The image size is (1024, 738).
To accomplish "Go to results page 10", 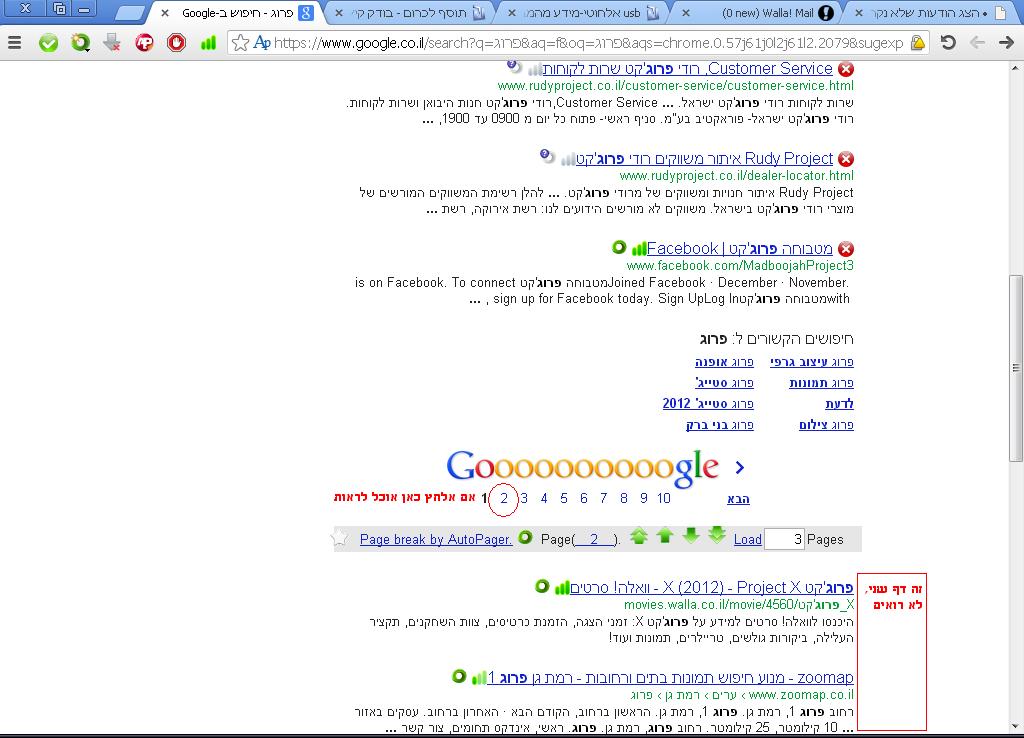I will click(x=664, y=498).
